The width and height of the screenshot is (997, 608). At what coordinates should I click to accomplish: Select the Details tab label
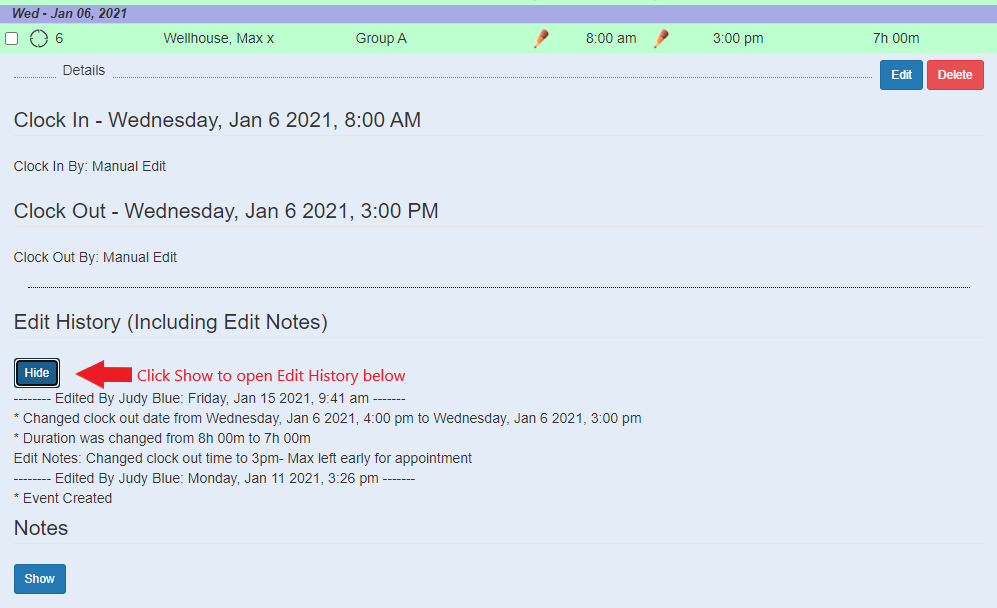(x=83, y=70)
